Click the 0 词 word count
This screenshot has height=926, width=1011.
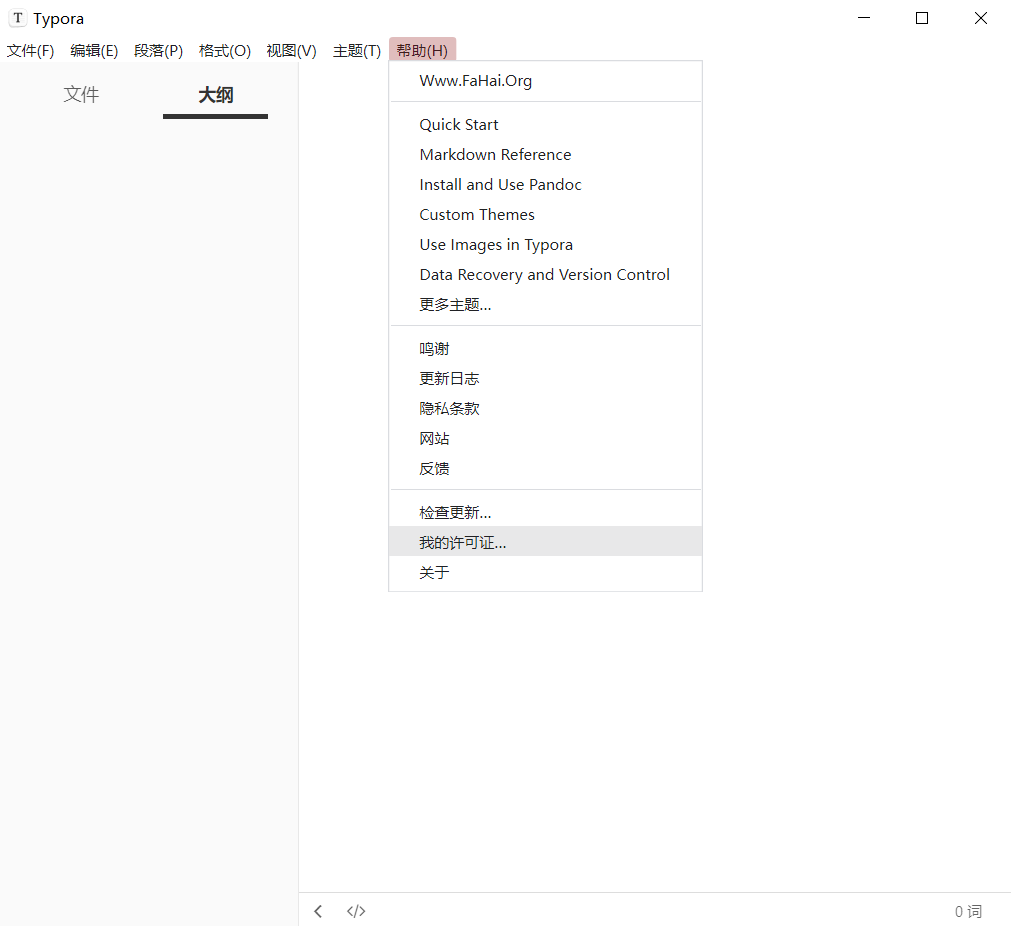pyautogui.click(x=968, y=911)
